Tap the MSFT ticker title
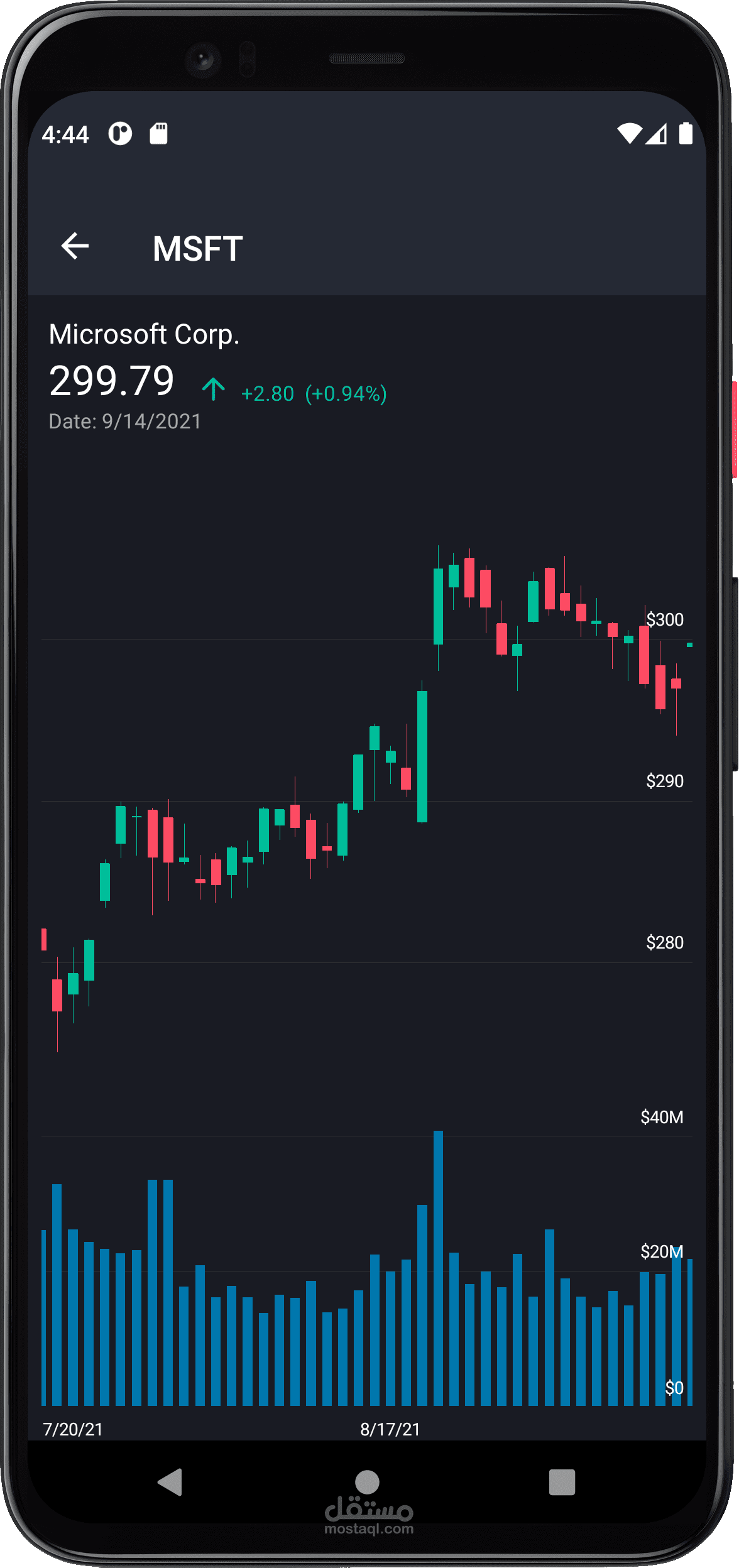This screenshot has height=1568, width=739. [x=197, y=249]
